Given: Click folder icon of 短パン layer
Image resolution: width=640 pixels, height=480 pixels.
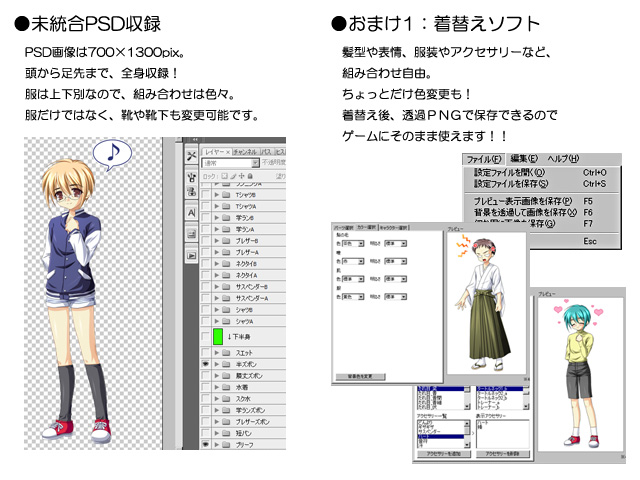Looking at the screenshot, I should (x=227, y=433).
